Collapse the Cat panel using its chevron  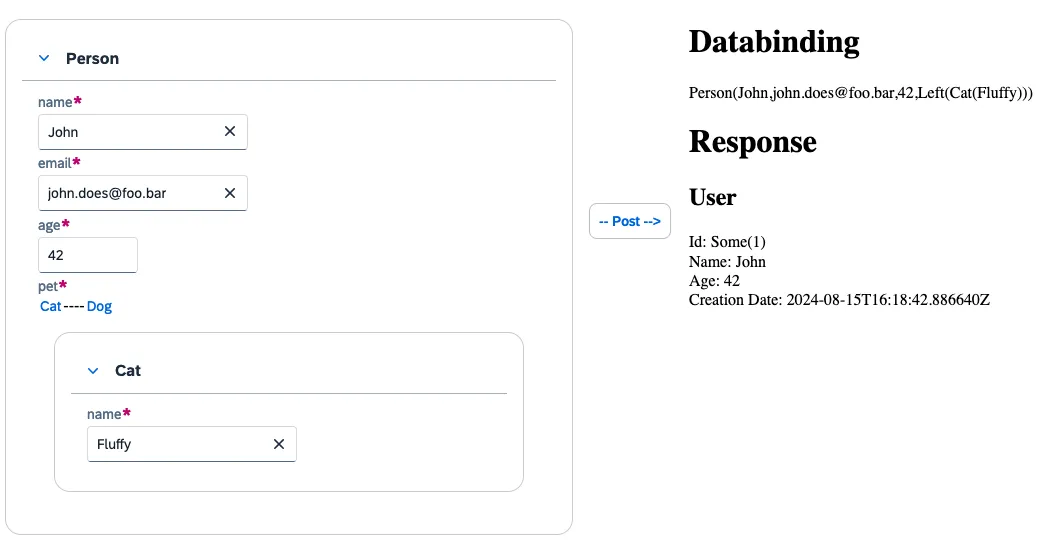pyautogui.click(x=93, y=370)
